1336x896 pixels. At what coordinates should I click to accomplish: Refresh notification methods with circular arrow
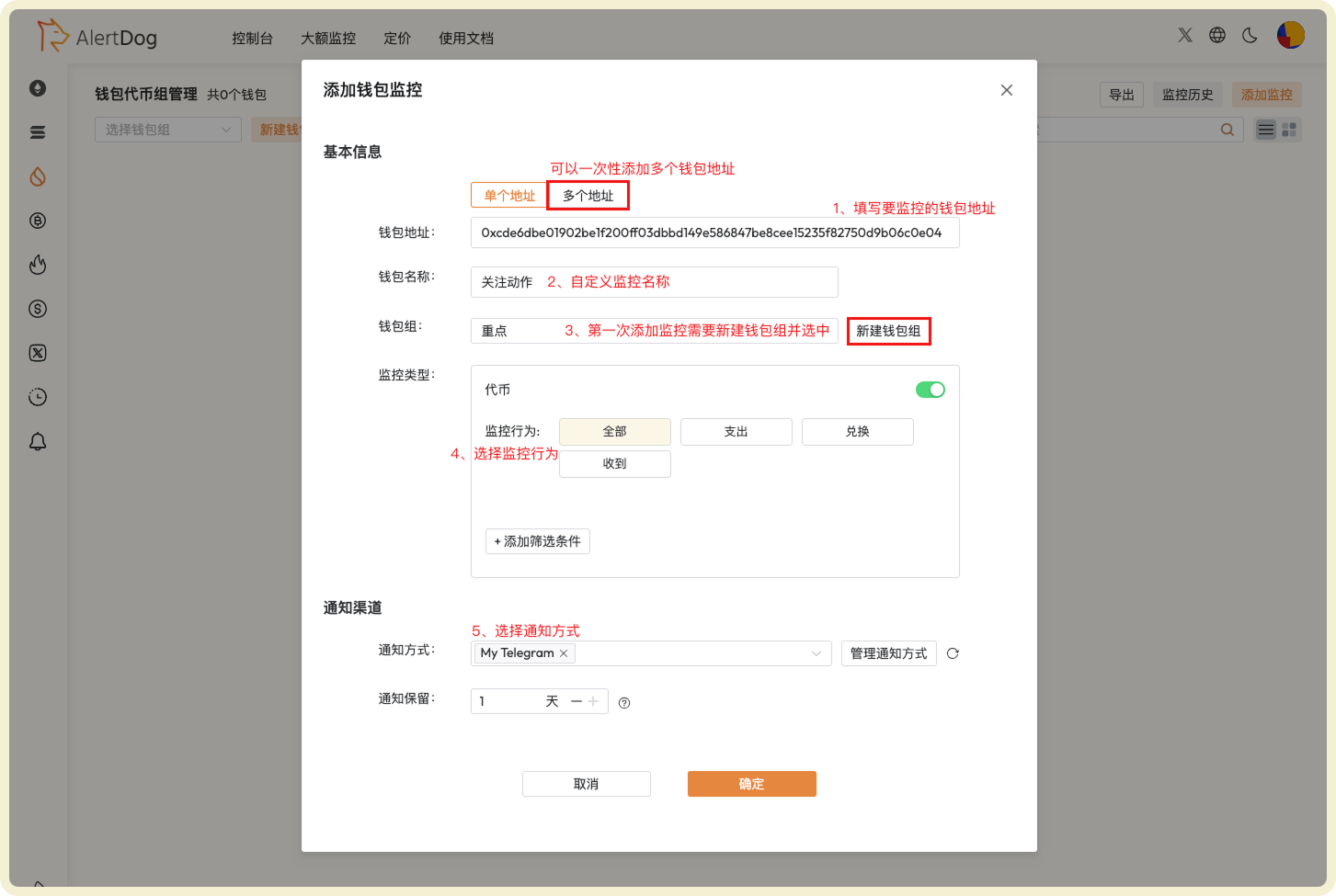[x=953, y=652]
